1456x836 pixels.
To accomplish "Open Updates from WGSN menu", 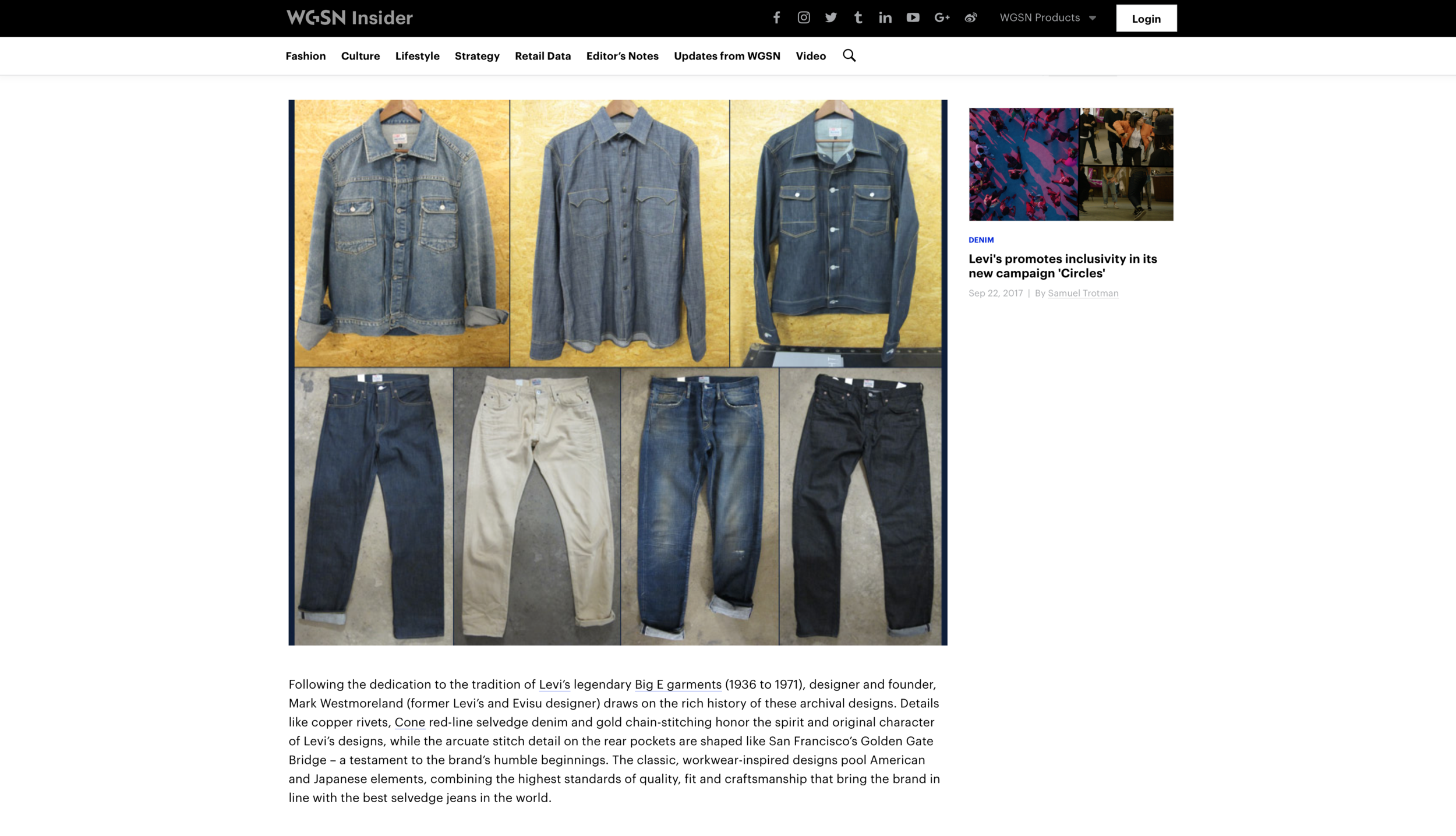I will coord(727,56).
